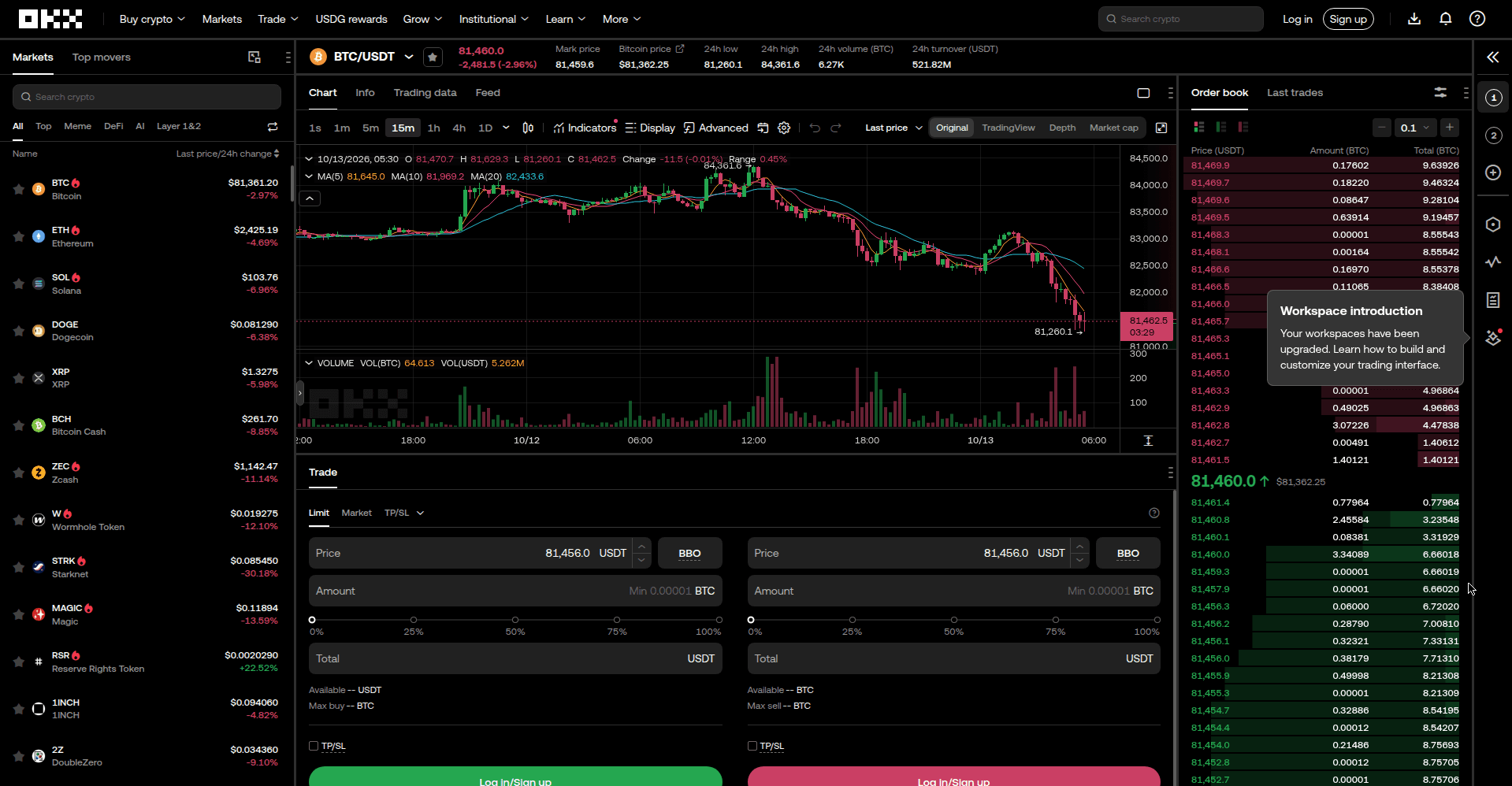
Task: Redo the chart action
Action: 836,128
